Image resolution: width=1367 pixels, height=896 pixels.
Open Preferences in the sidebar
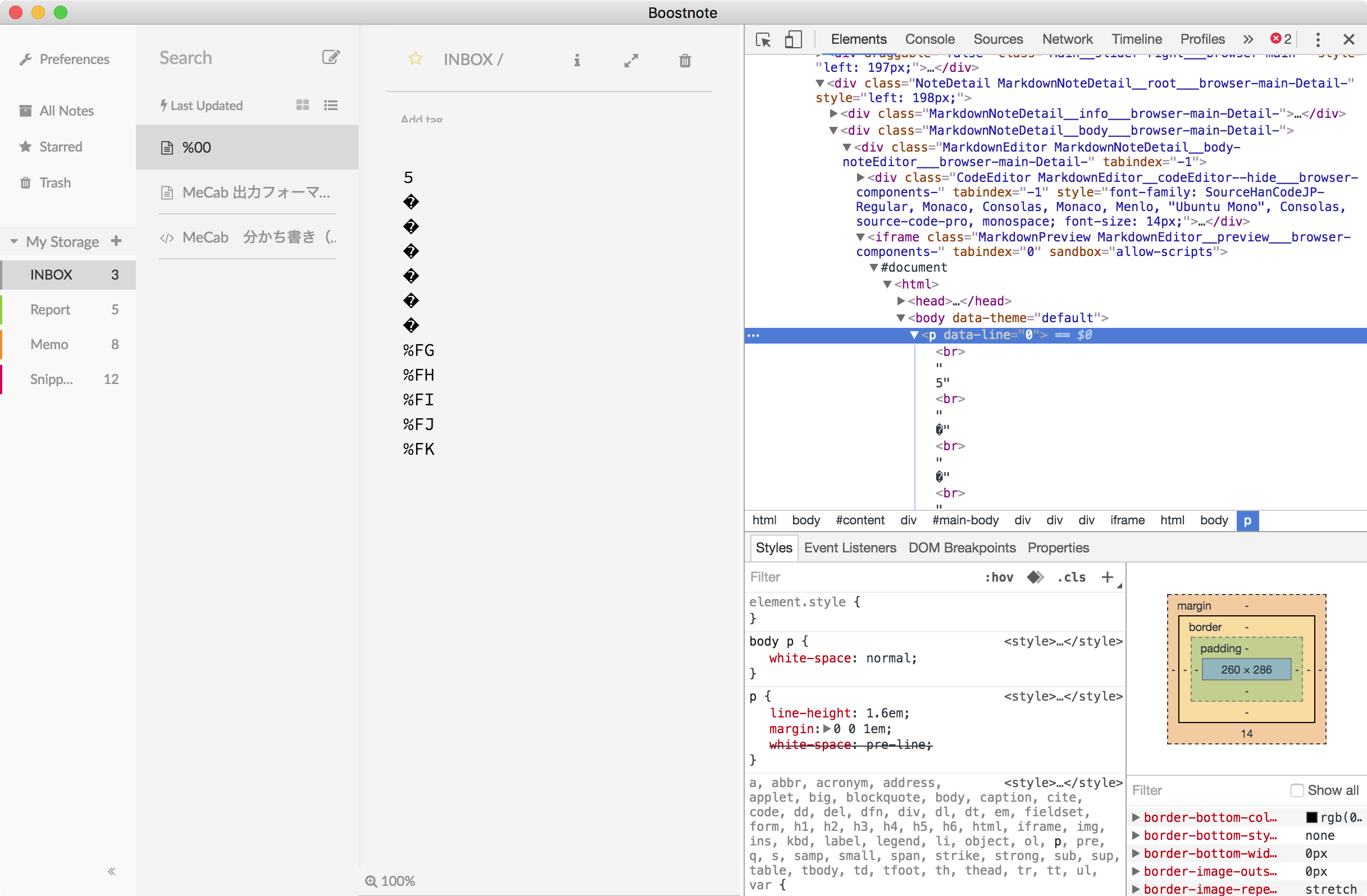click(x=74, y=59)
